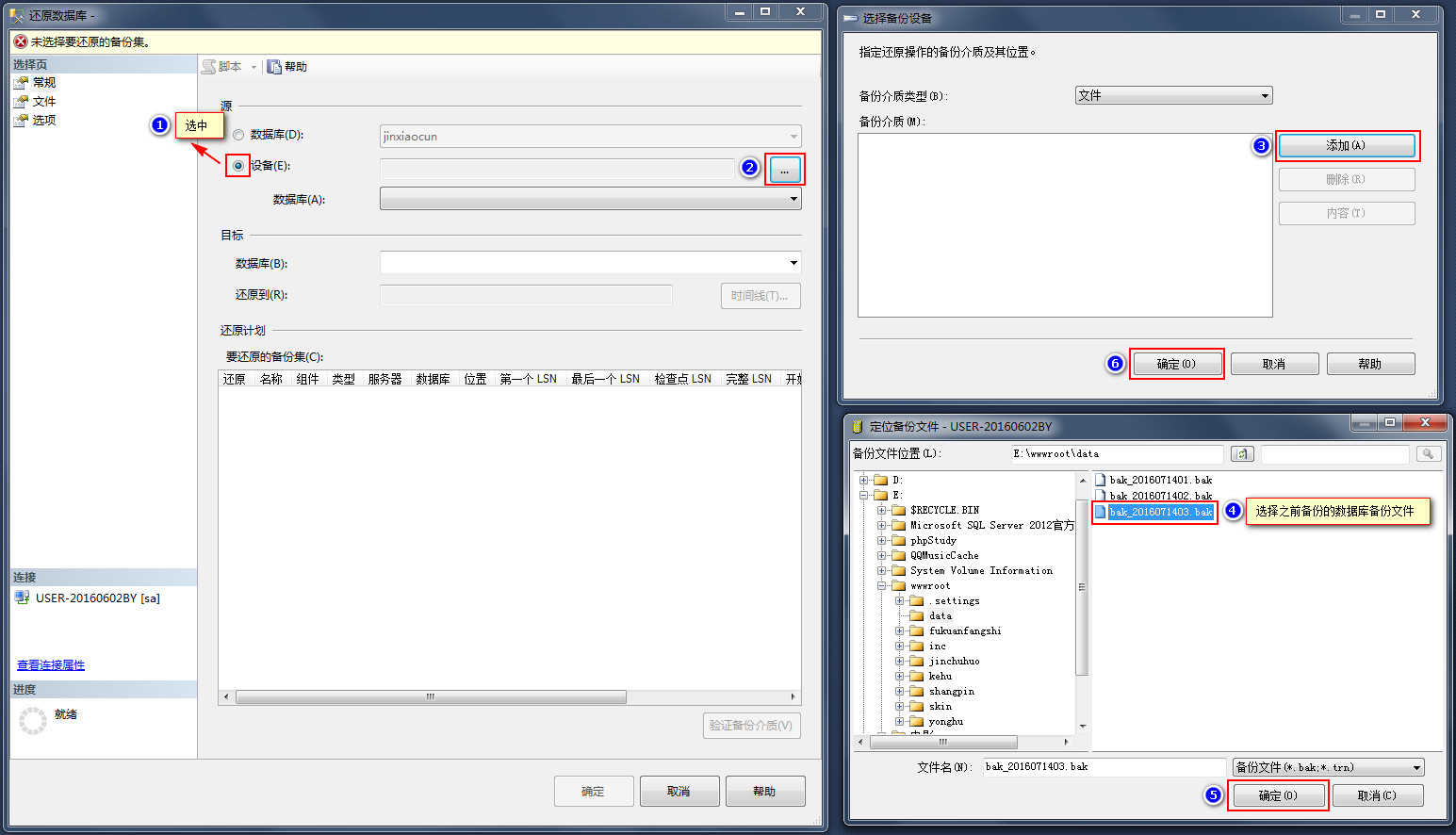This screenshot has height=835, width=1456.
Task: Click 确定(O) in 选择备份设备 dialog
Action: coord(1176,364)
